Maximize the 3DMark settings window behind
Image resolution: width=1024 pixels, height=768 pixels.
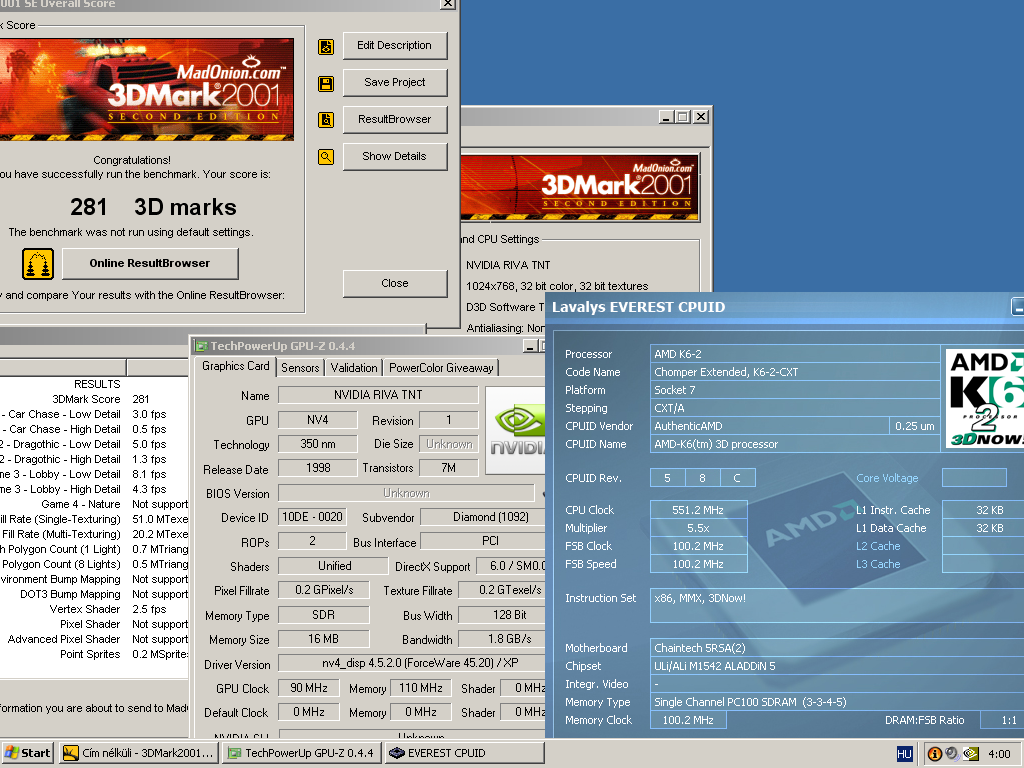[x=682, y=117]
